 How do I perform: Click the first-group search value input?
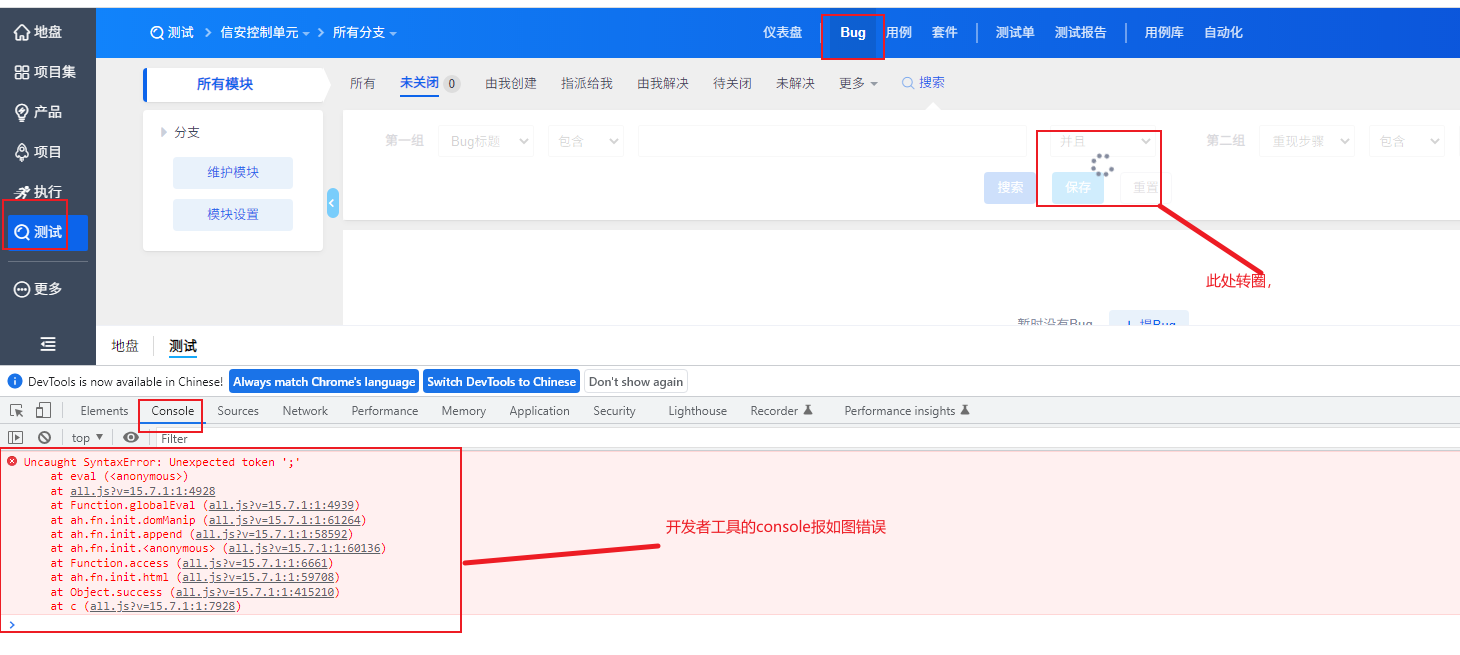click(x=832, y=141)
